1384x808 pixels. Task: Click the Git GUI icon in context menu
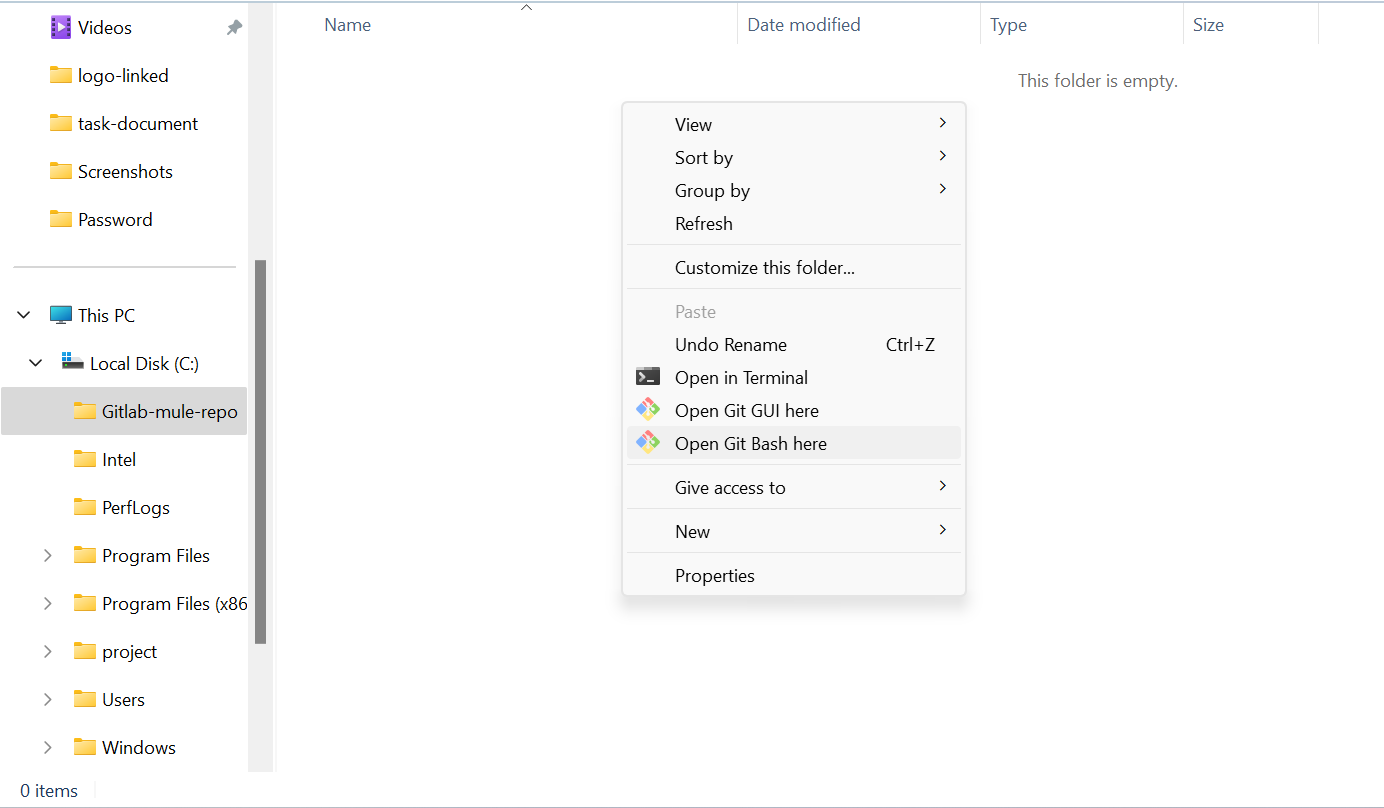(648, 410)
